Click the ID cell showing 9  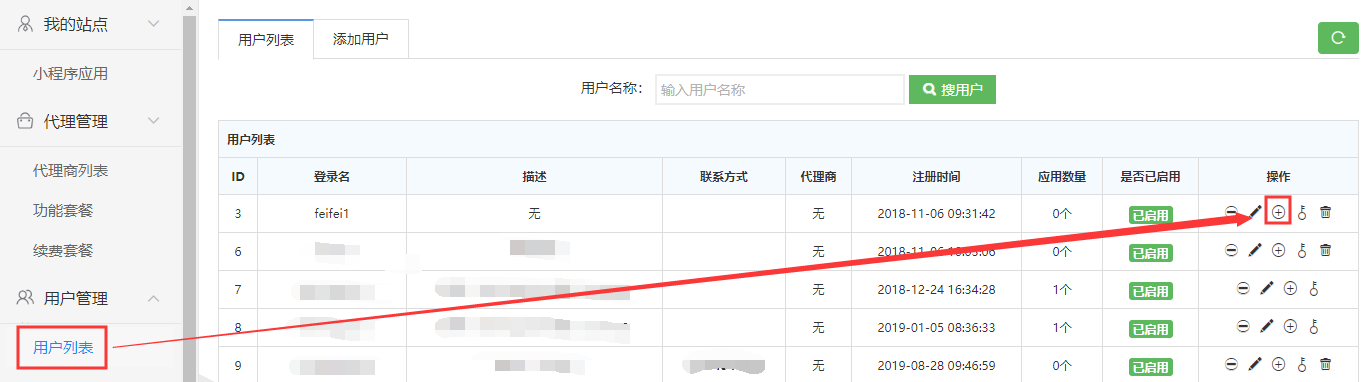pyautogui.click(x=238, y=366)
